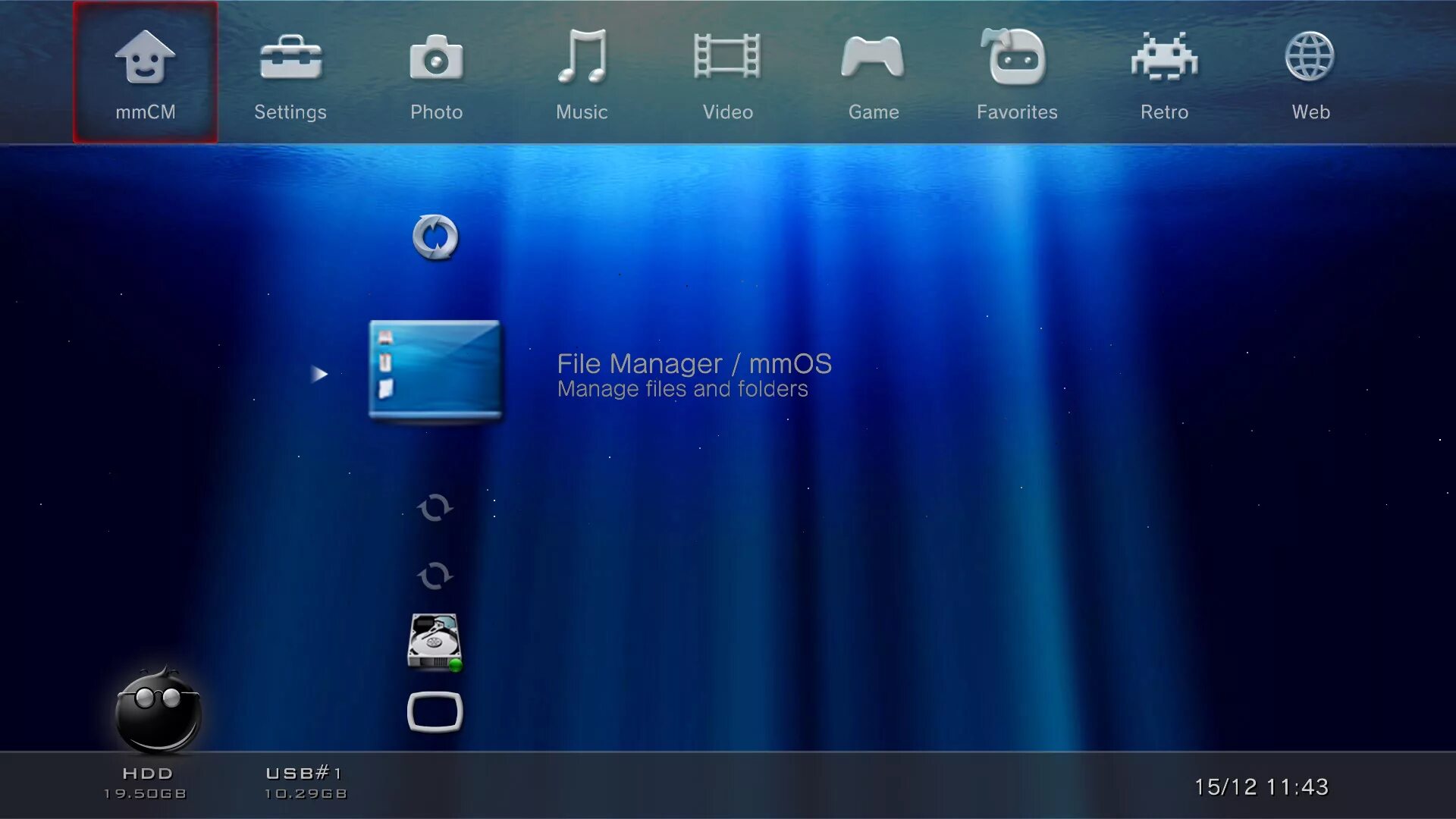Click the large circular refresh icon
The width and height of the screenshot is (1456, 819).
pyautogui.click(x=435, y=237)
